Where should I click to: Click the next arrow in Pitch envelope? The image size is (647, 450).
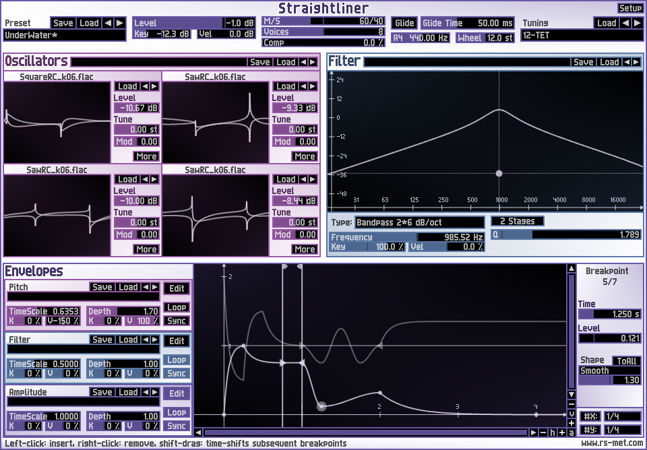(155, 287)
